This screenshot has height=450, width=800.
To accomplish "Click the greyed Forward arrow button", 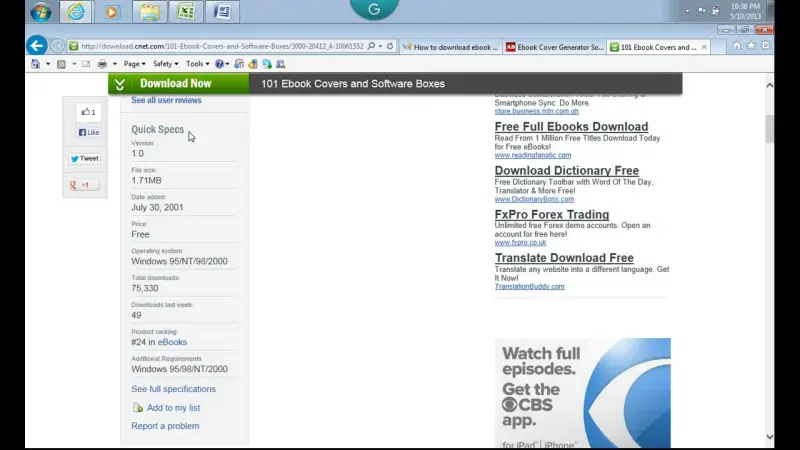I will click(x=57, y=46).
